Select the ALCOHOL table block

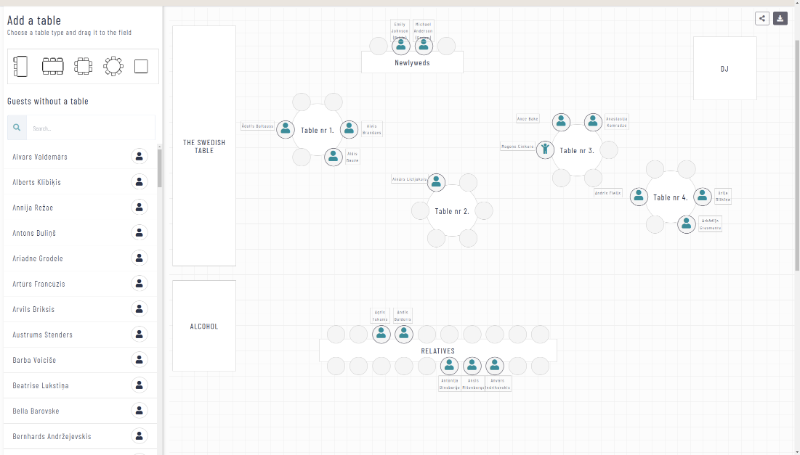point(204,326)
